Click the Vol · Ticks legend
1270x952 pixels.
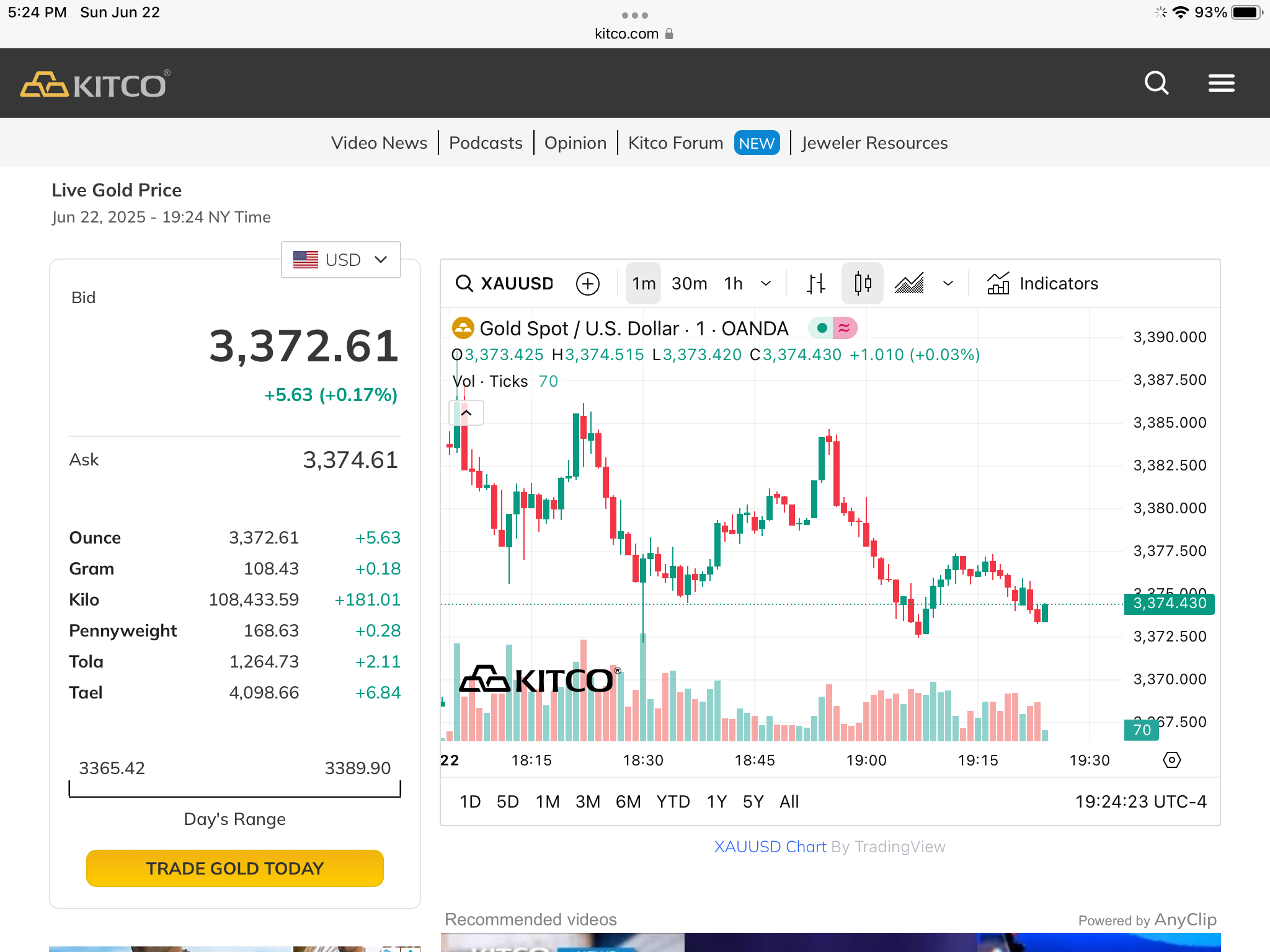pyautogui.click(x=490, y=381)
